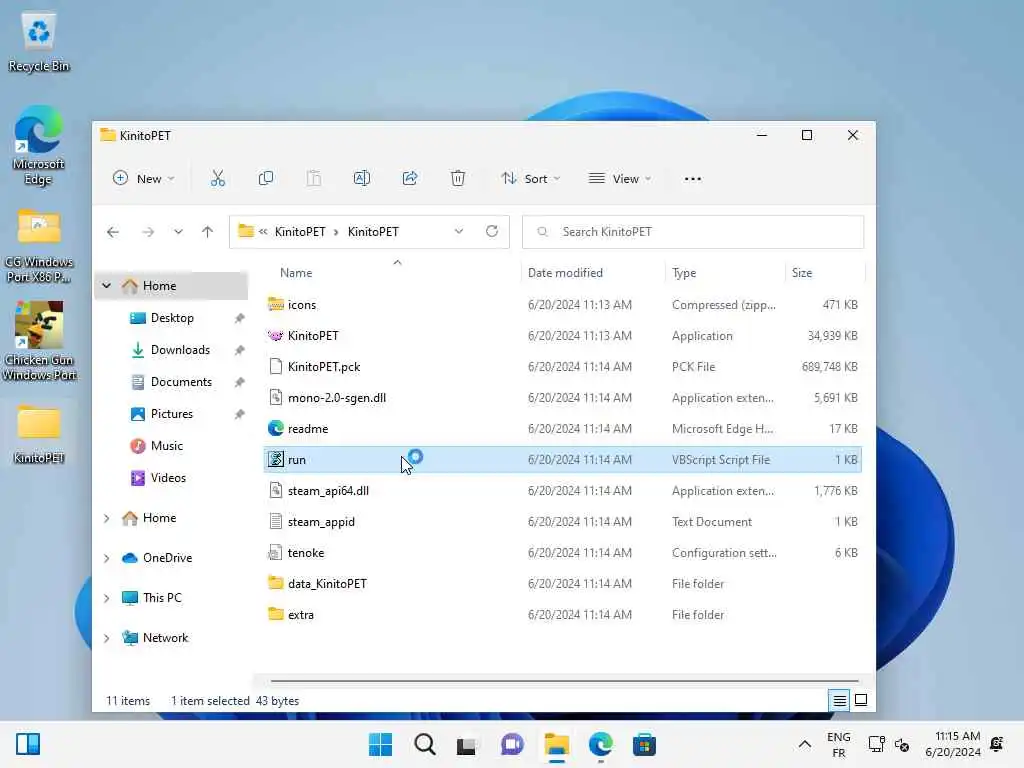Open the Sort options dropdown
The image size is (1024, 768).
click(x=530, y=178)
